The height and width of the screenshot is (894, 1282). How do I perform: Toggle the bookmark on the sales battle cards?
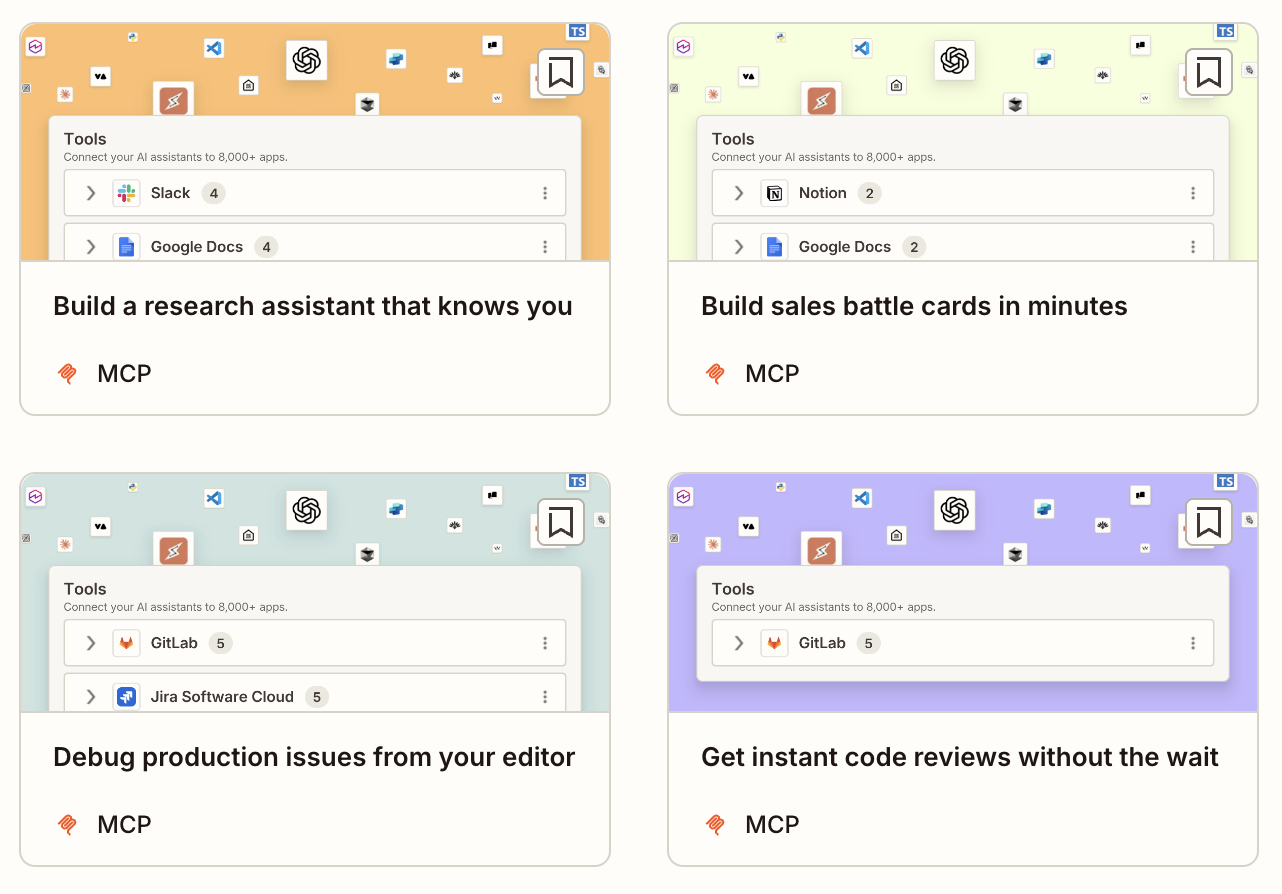pos(1207,72)
